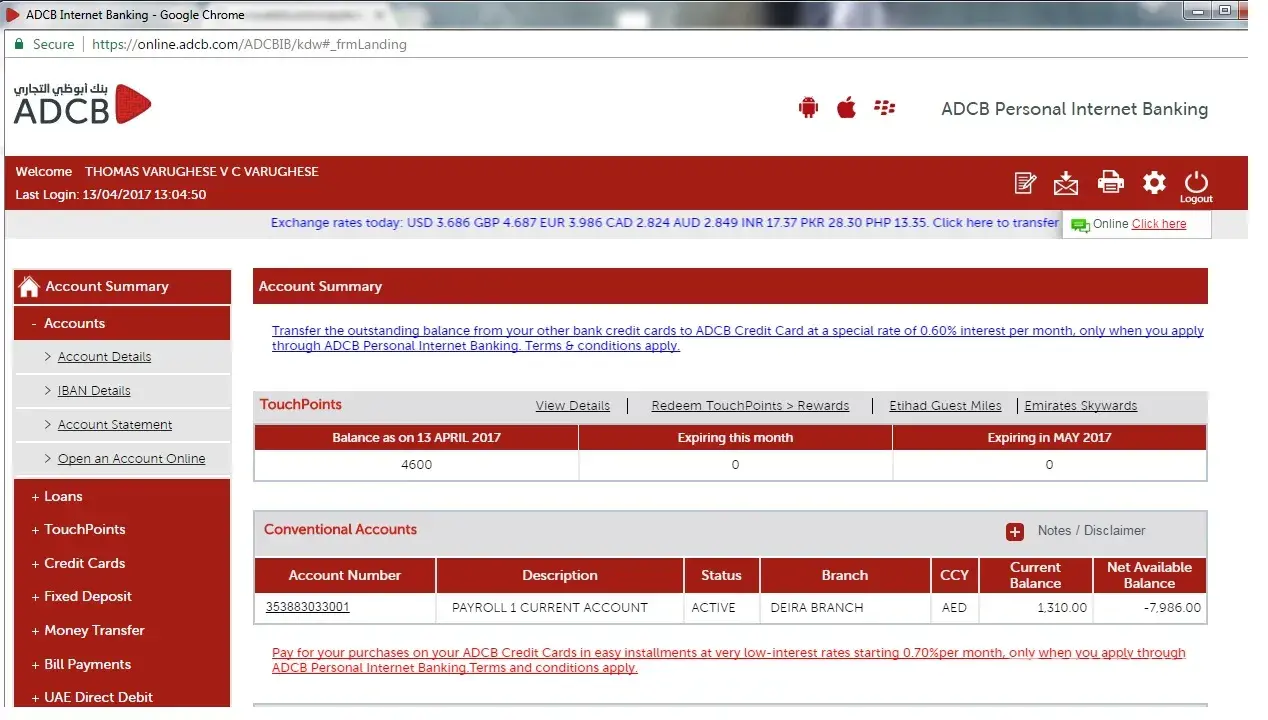Open Account Details in sidebar
Image resolution: width=1268 pixels, height=720 pixels.
[x=104, y=357]
